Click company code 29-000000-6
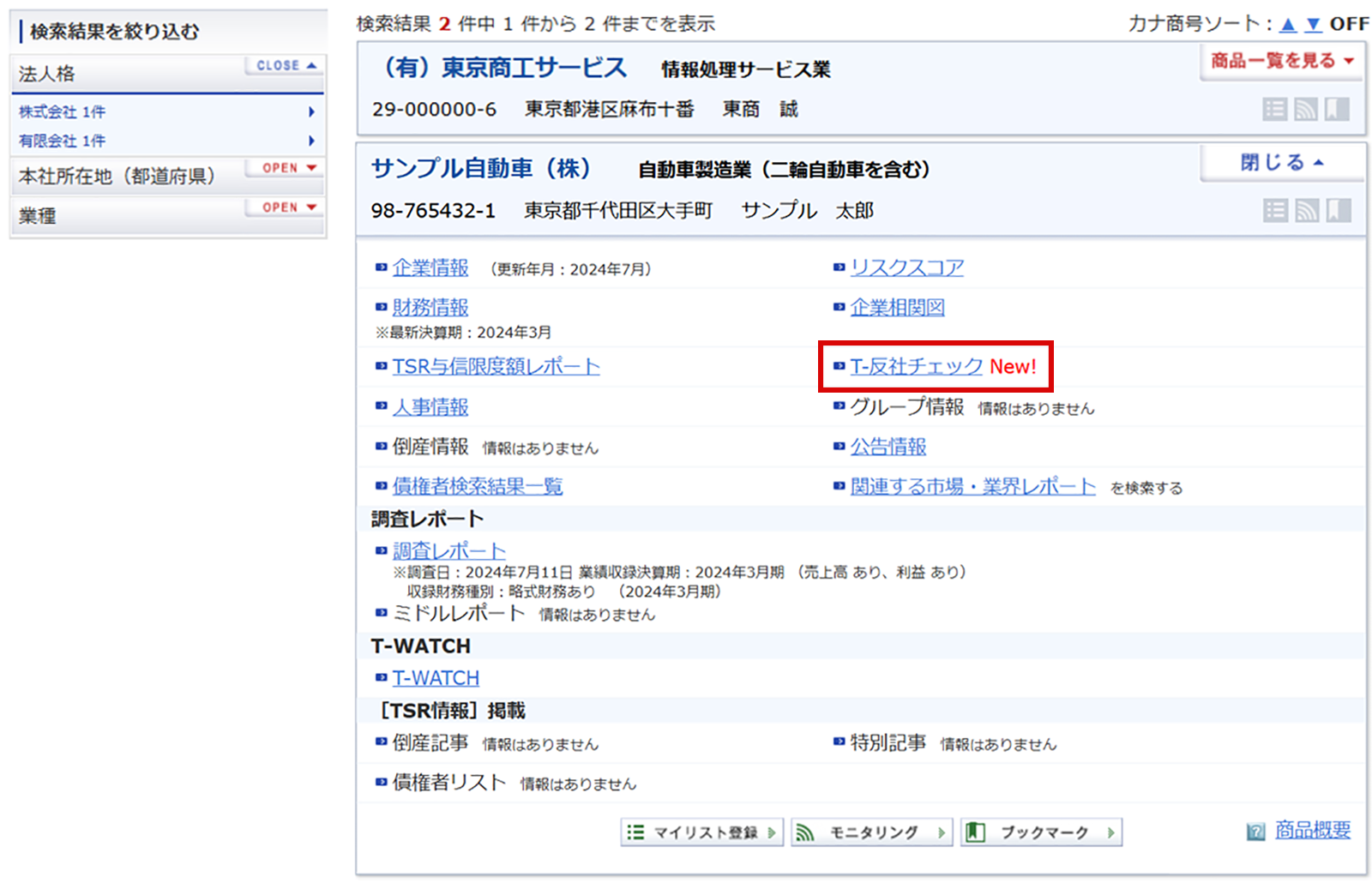Screen dimensions: 1372x883 click(x=434, y=110)
